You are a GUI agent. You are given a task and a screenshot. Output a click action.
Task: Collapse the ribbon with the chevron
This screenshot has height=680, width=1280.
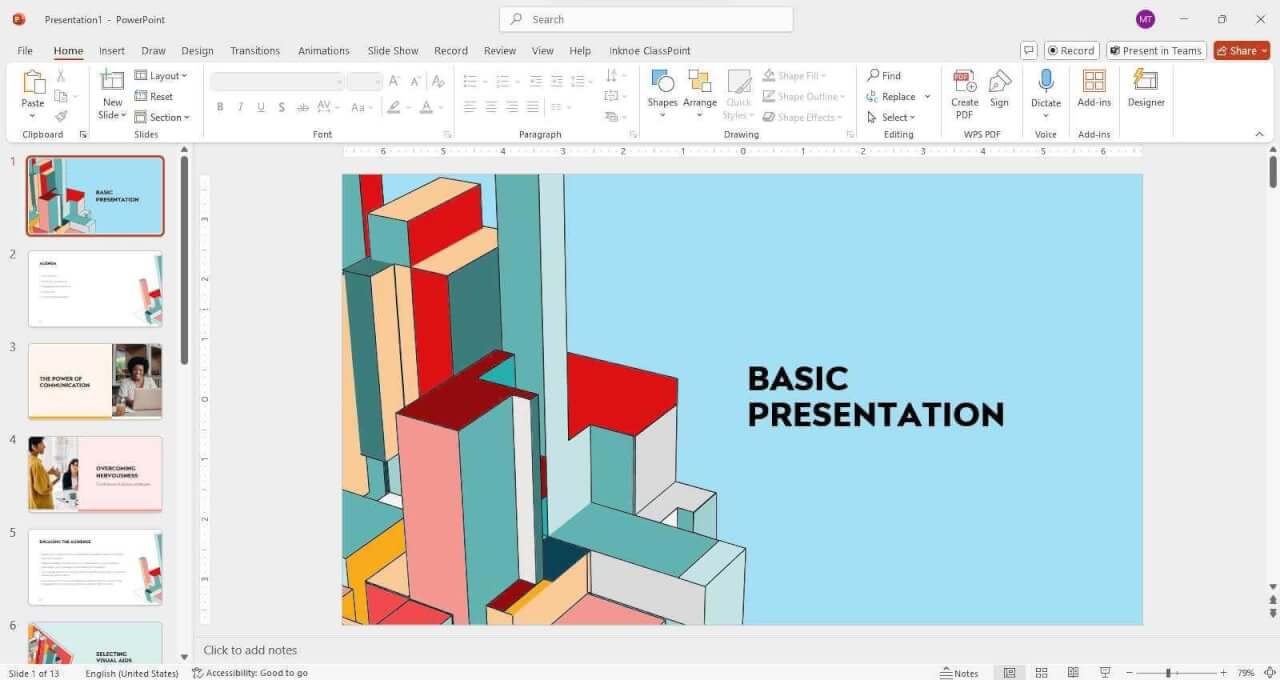1259,134
